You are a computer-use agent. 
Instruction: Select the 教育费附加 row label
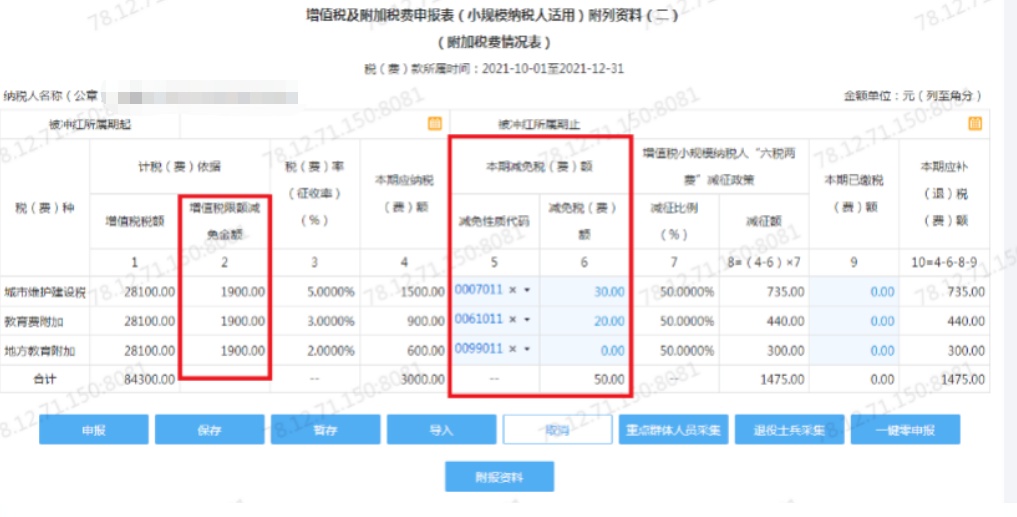(x=34, y=322)
